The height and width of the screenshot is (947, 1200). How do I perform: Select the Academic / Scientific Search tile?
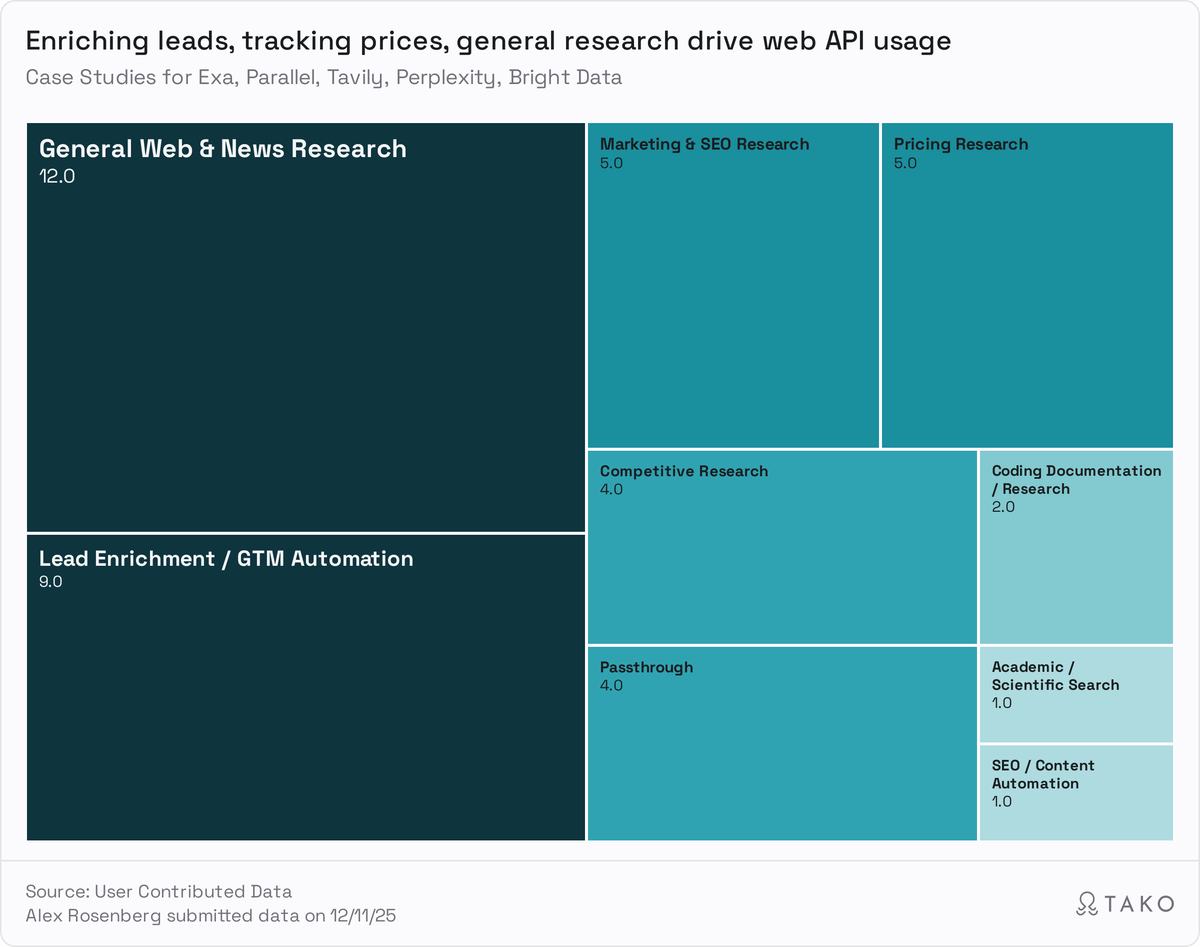(x=1076, y=694)
